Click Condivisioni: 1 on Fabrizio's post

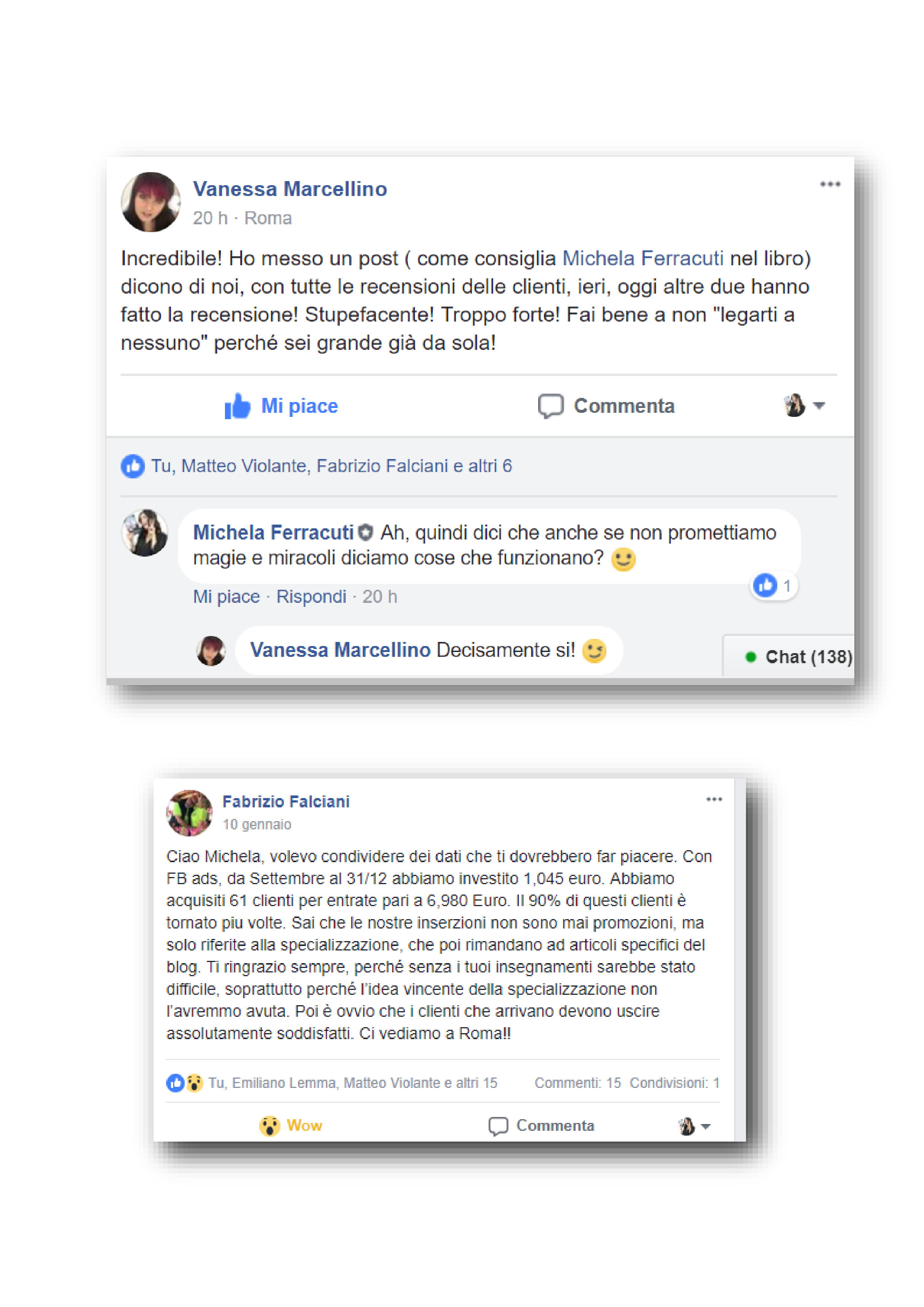(x=674, y=1083)
